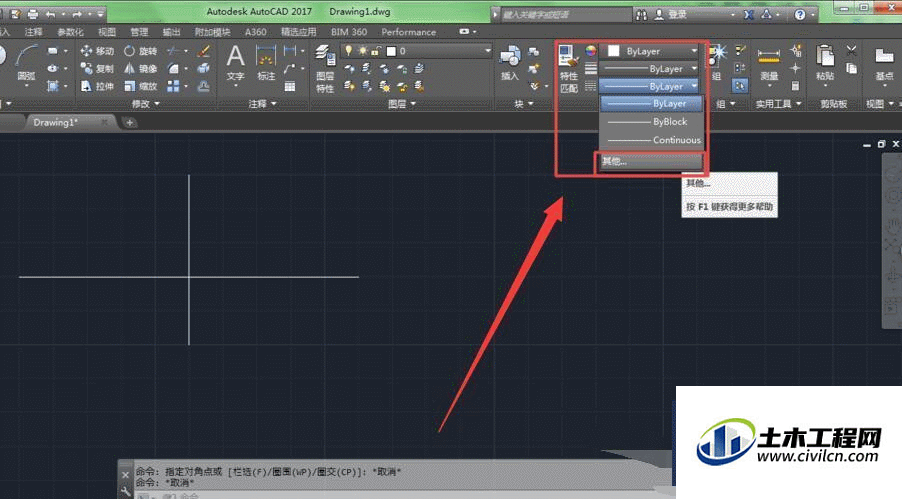Toggle the layer on/off light bulb
This screenshot has height=499, width=902.
click(x=348, y=51)
